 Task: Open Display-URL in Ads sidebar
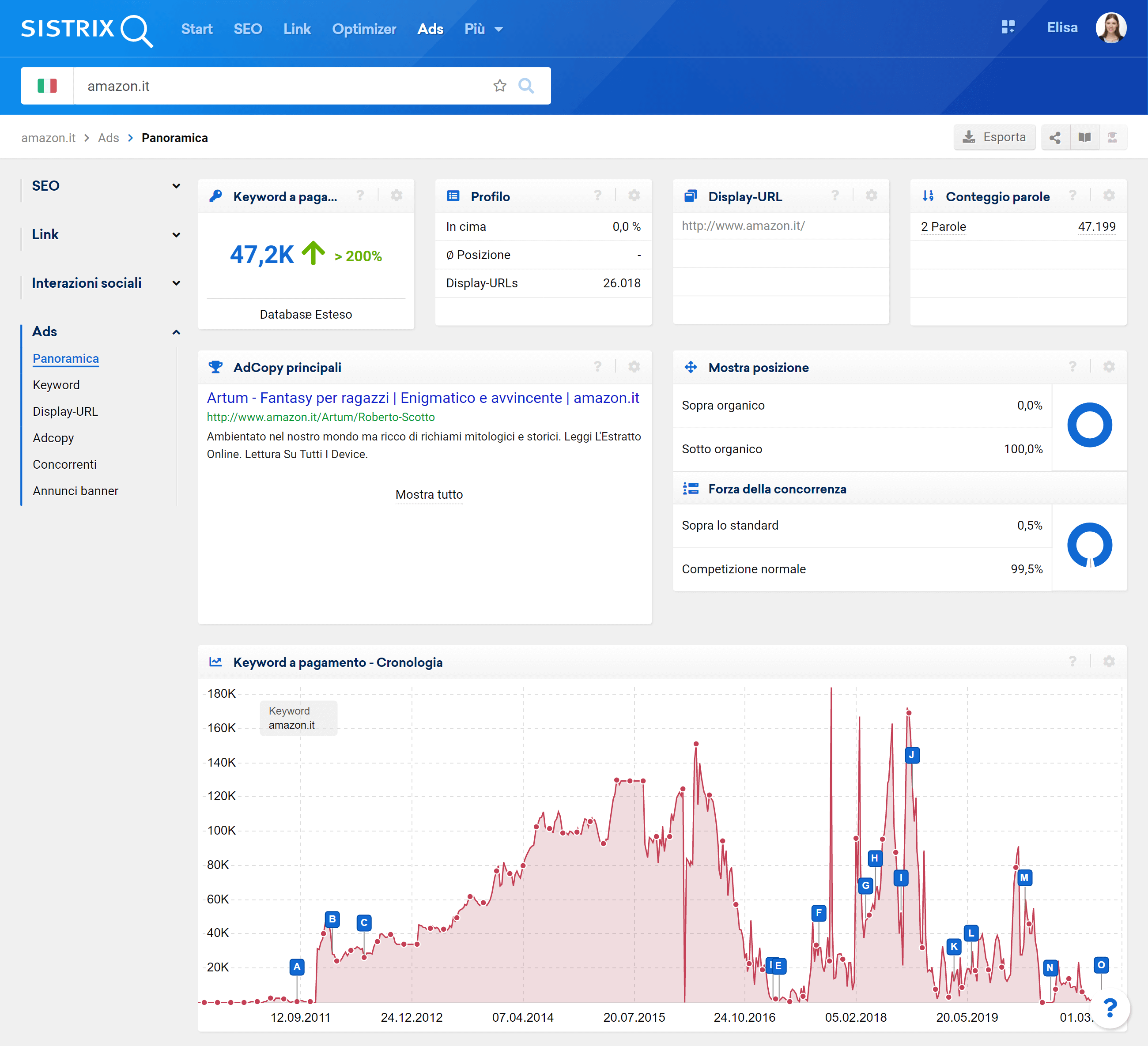(65, 411)
